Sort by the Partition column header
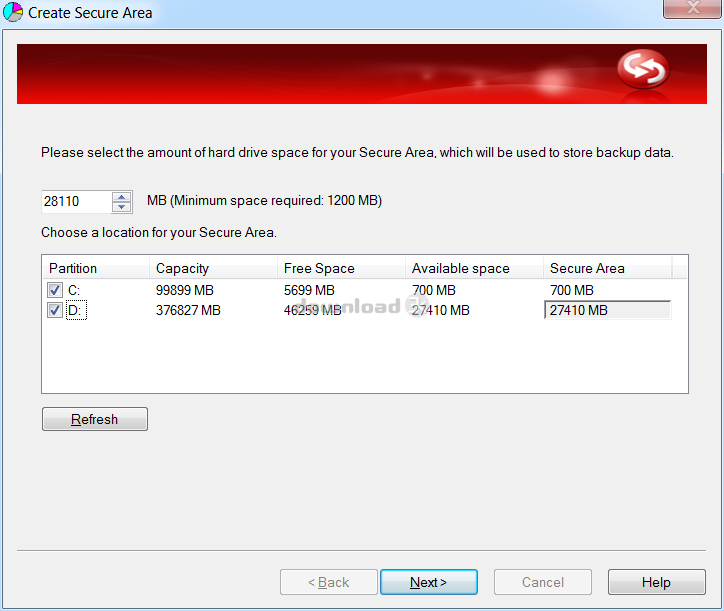Screen dimensions: 724x611 pos(96,268)
